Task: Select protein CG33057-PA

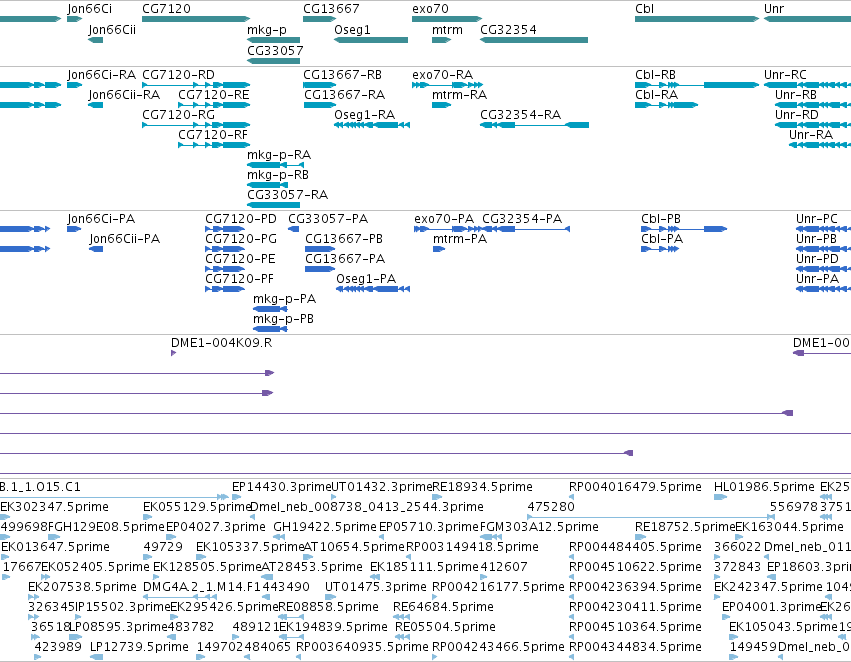Action: coord(294,229)
